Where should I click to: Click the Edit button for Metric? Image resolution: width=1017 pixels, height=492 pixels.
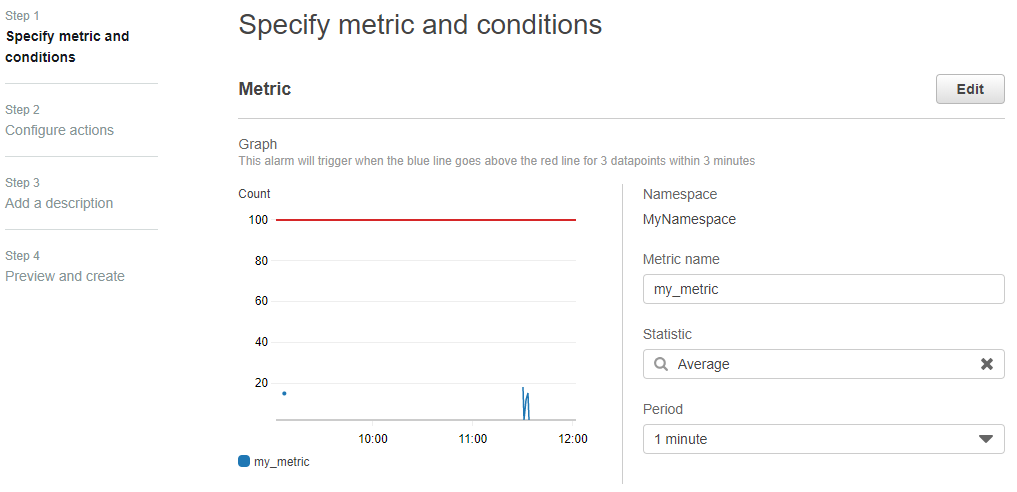click(x=970, y=89)
